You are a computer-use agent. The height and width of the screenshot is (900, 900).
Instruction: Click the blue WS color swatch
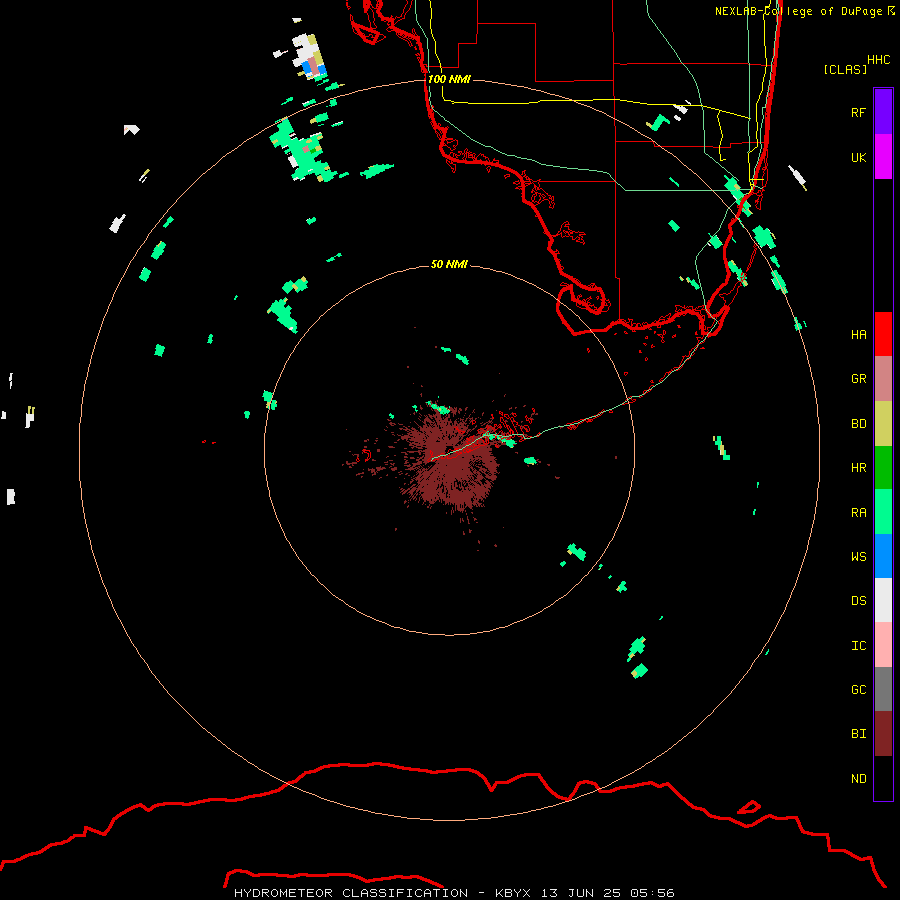pos(883,556)
